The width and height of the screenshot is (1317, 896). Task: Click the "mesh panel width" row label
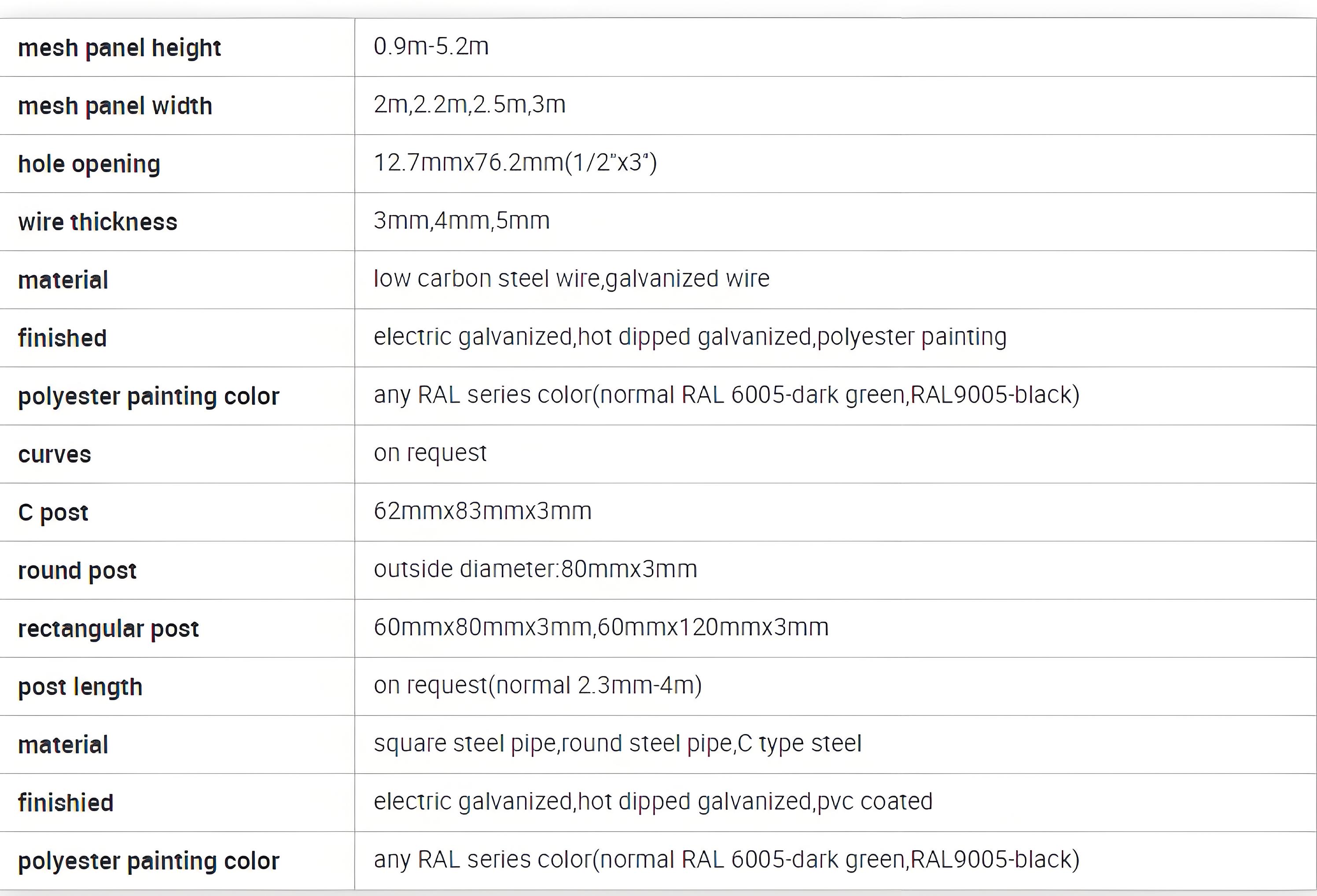[115, 106]
